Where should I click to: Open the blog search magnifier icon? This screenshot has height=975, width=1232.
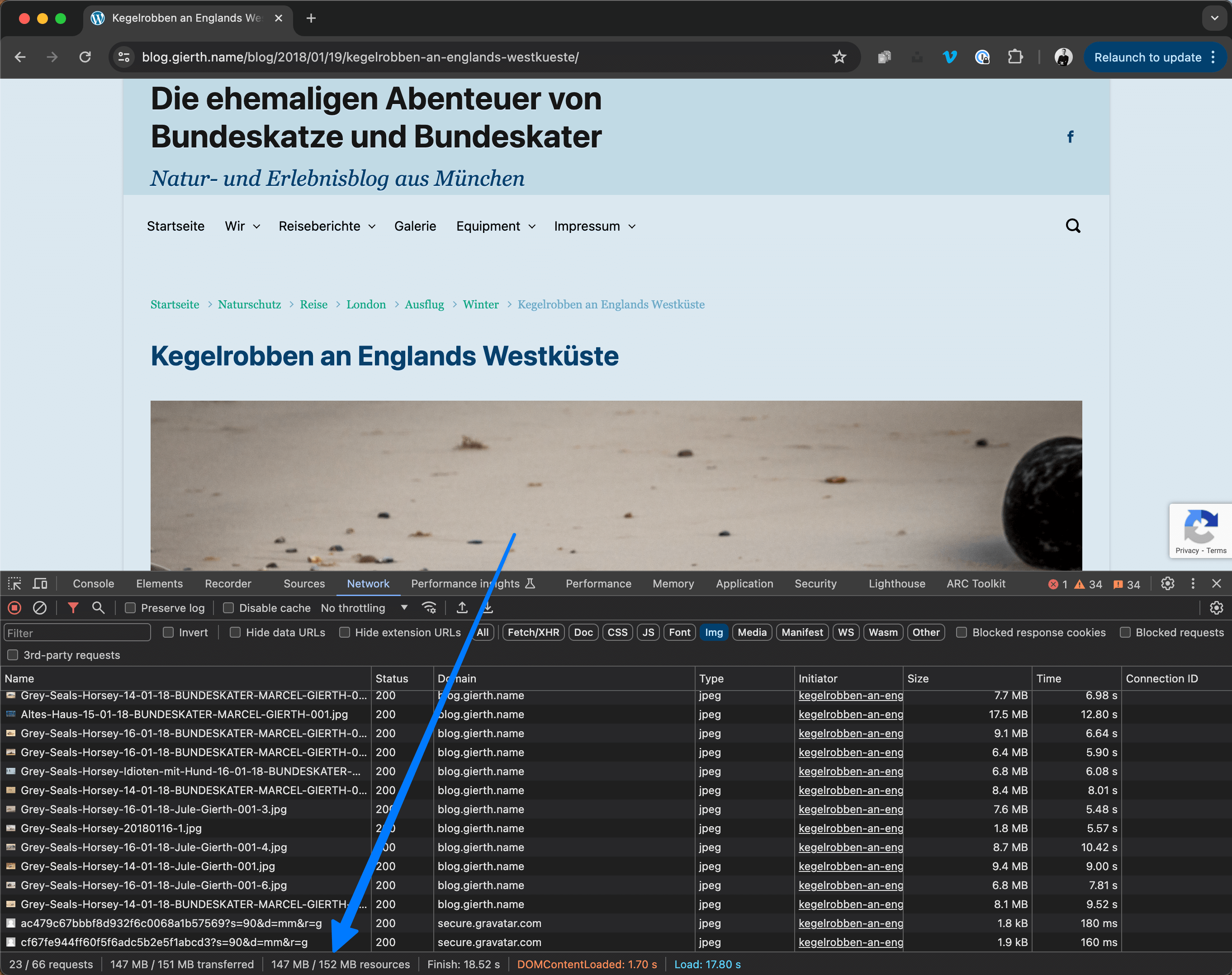point(1073,226)
